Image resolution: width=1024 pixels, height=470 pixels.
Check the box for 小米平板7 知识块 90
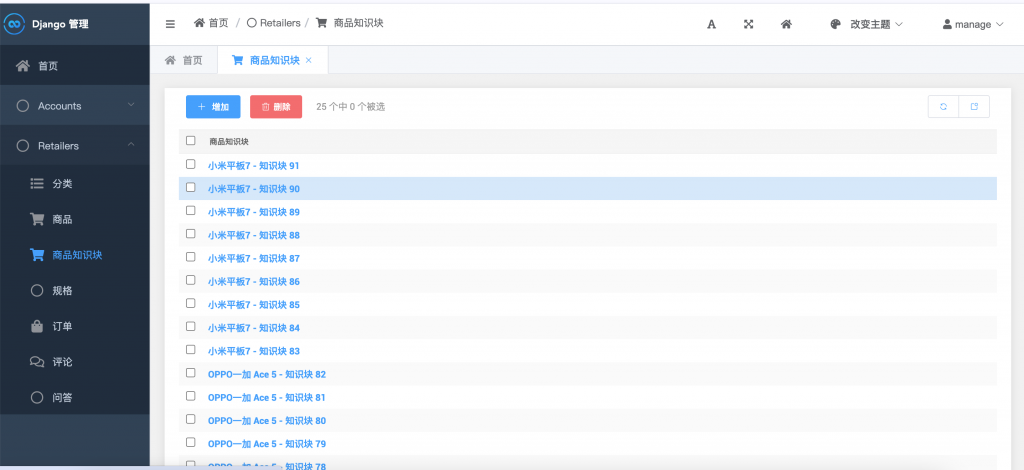pos(191,187)
